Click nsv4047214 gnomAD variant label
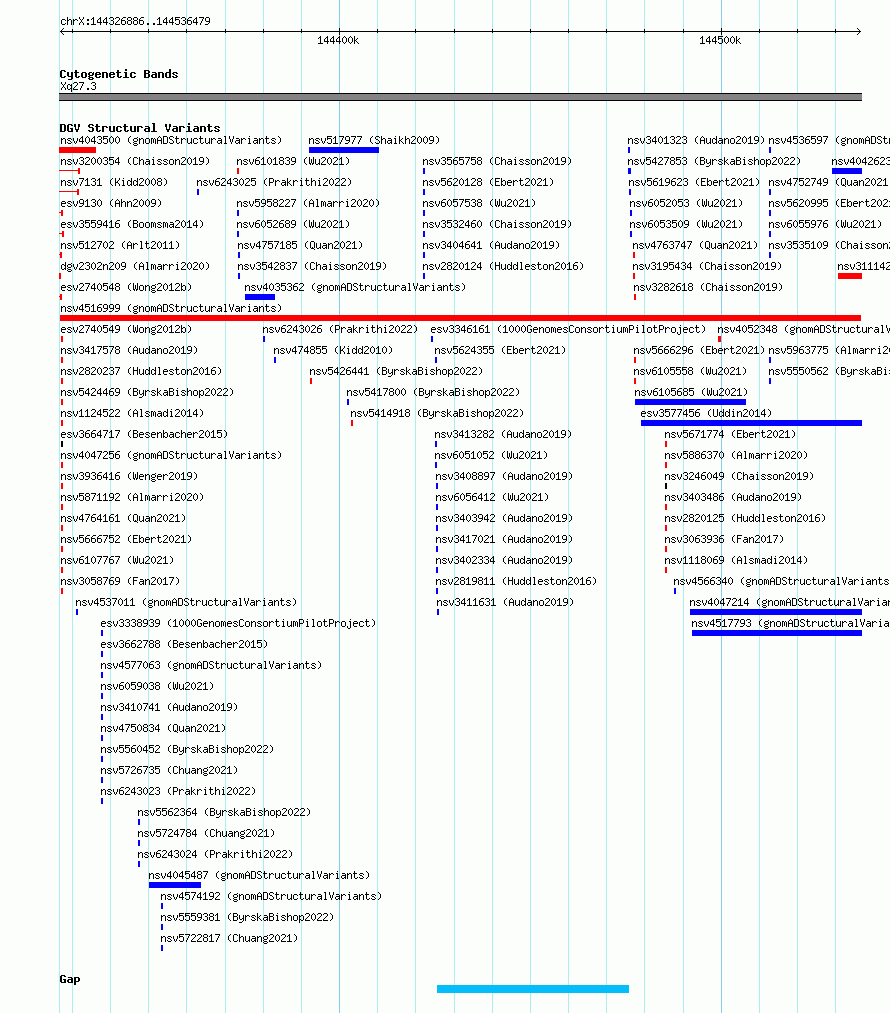 pos(789,602)
